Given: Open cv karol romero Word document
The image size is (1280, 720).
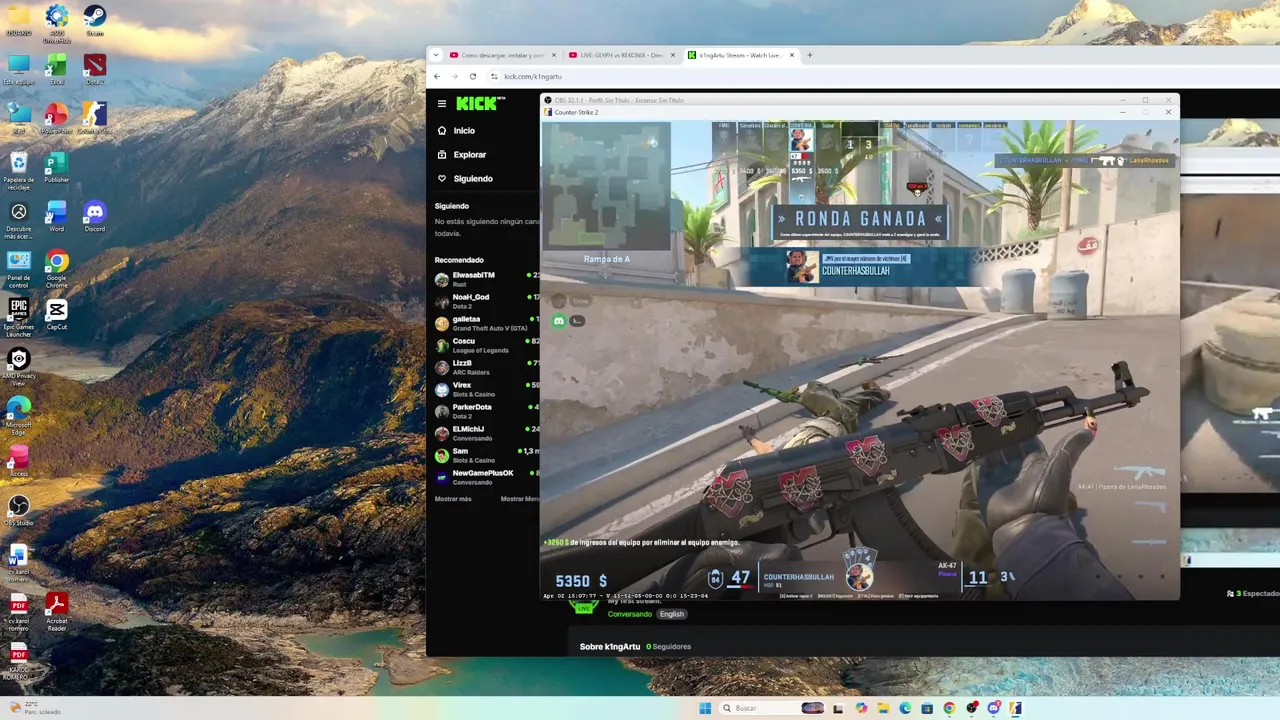Looking at the screenshot, I should [x=19, y=564].
